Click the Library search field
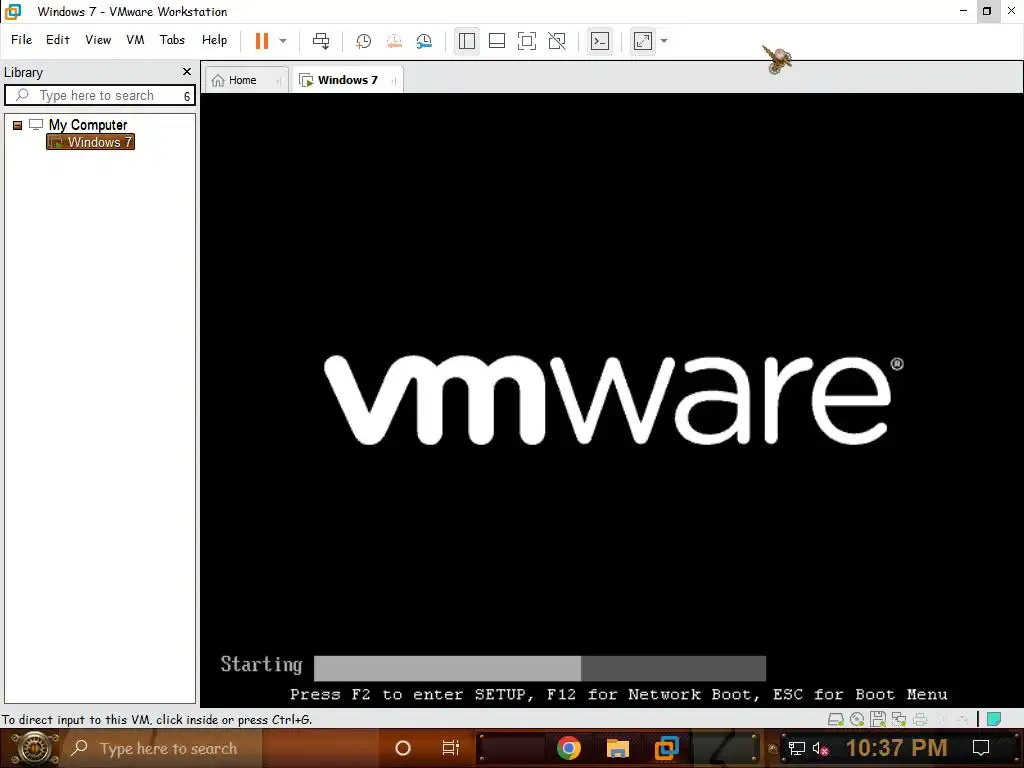Image resolution: width=1024 pixels, height=768 pixels. pyautogui.click(x=99, y=95)
